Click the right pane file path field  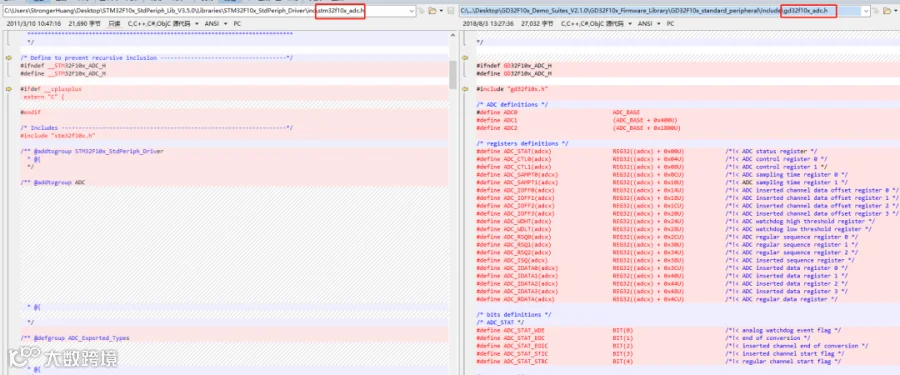664,11
